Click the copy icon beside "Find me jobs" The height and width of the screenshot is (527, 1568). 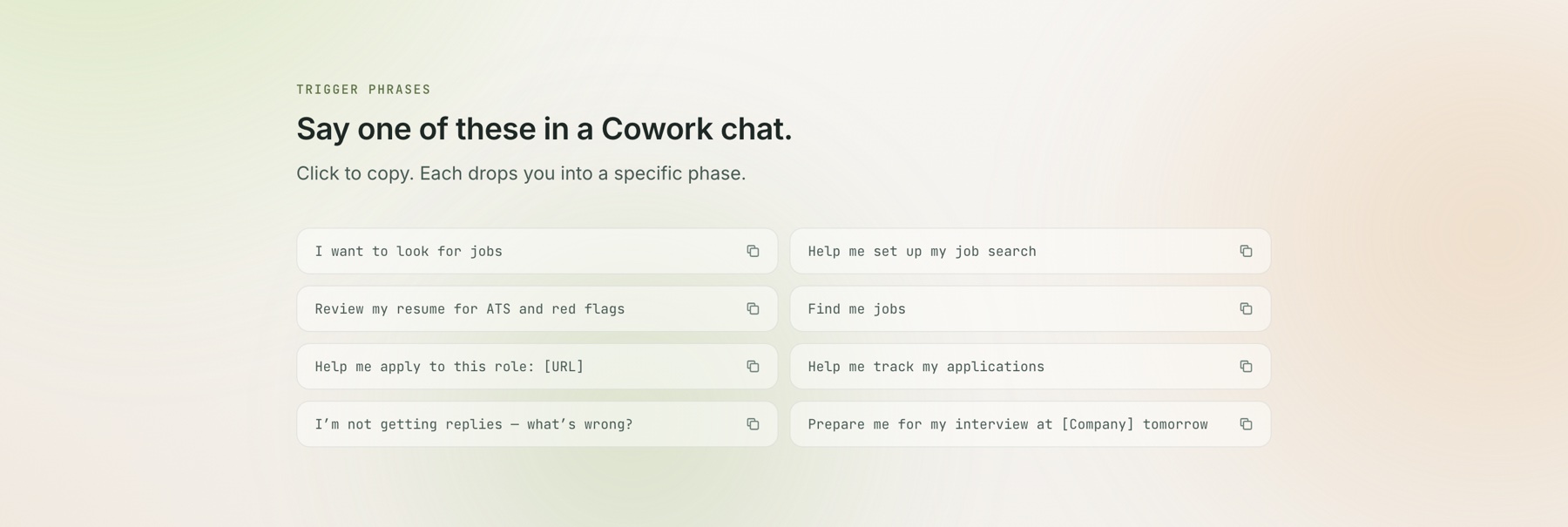[x=1246, y=308]
